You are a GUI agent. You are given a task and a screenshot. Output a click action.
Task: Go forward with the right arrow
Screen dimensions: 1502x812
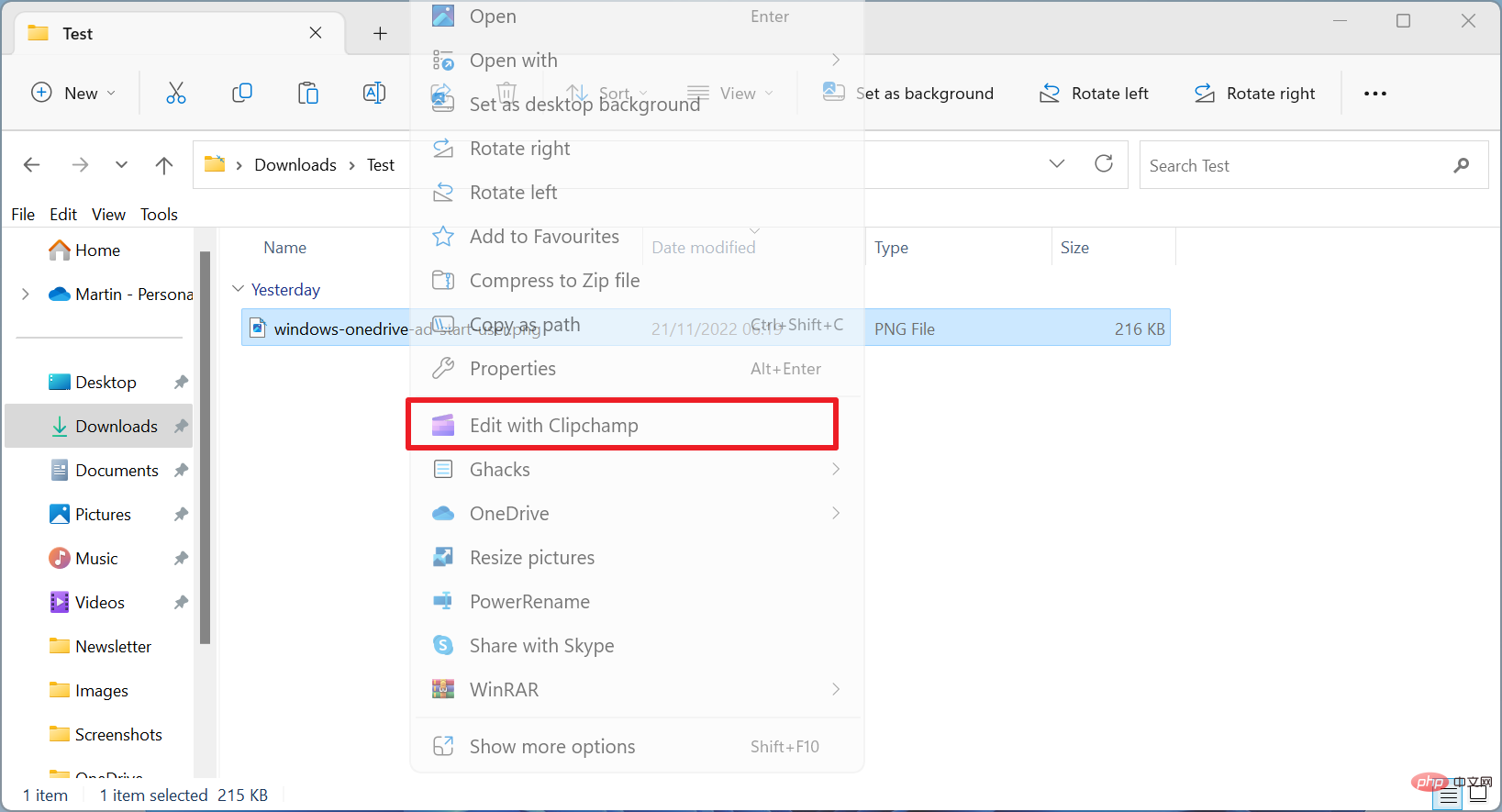(x=81, y=165)
